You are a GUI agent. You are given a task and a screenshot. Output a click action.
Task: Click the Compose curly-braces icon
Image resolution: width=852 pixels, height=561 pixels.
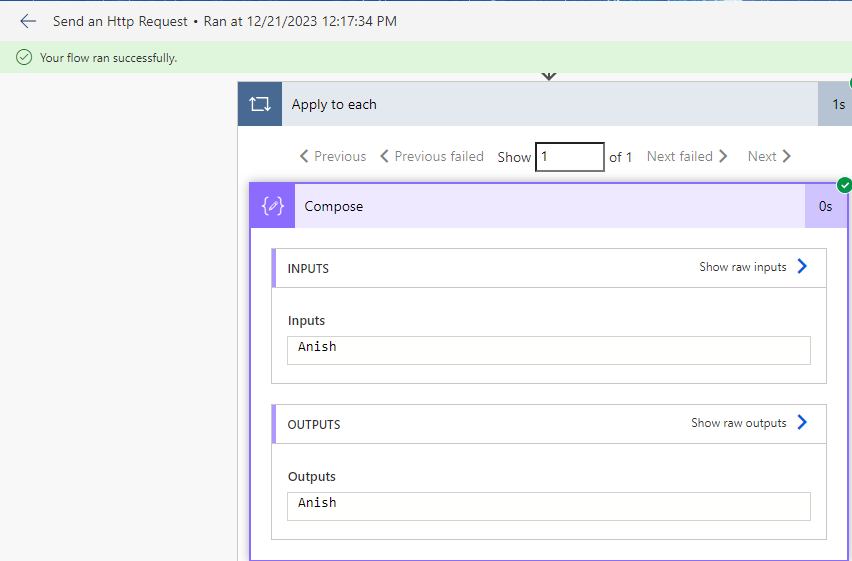(x=273, y=206)
